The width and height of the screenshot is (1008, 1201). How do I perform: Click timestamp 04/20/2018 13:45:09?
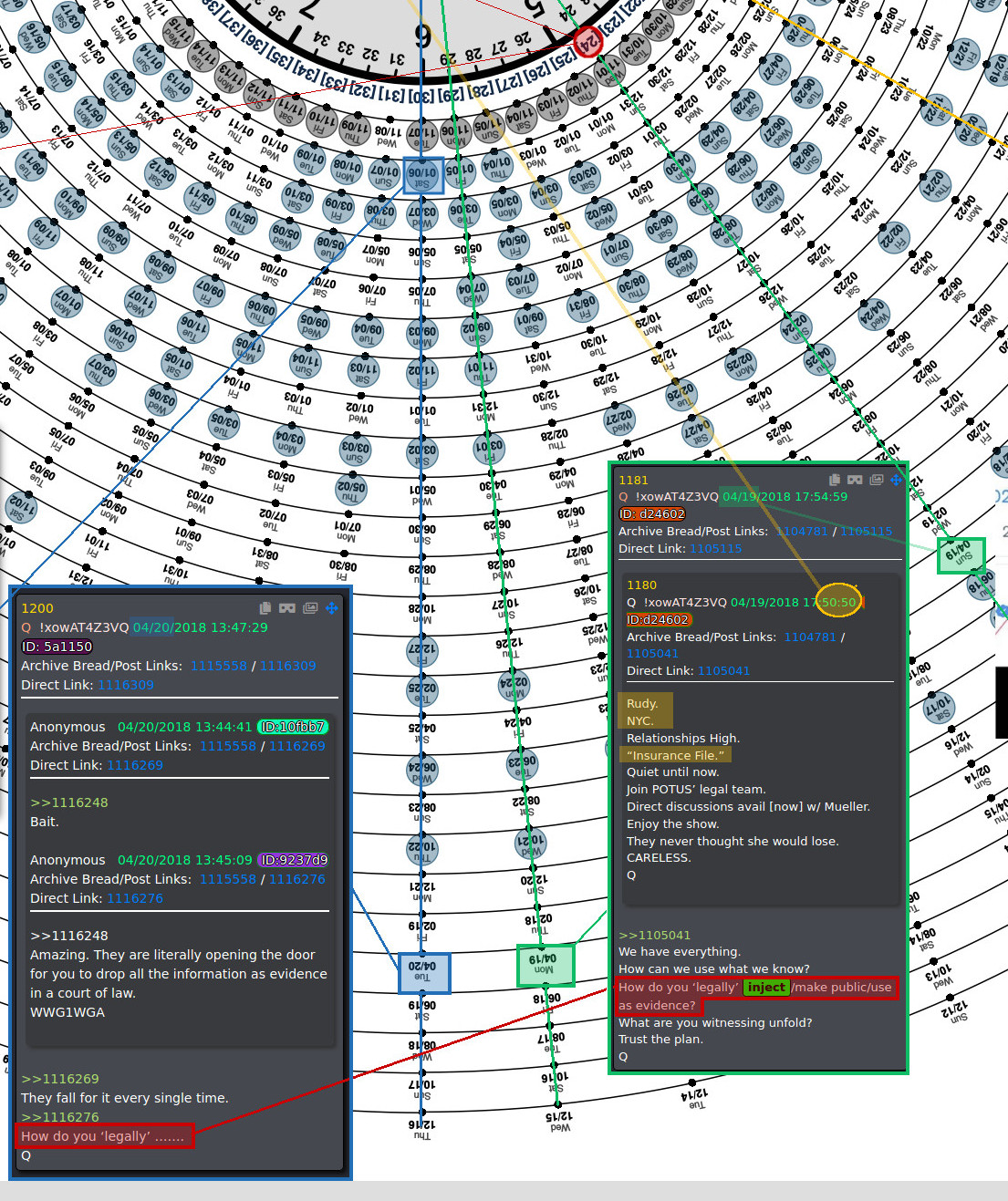pyautogui.click(x=184, y=860)
